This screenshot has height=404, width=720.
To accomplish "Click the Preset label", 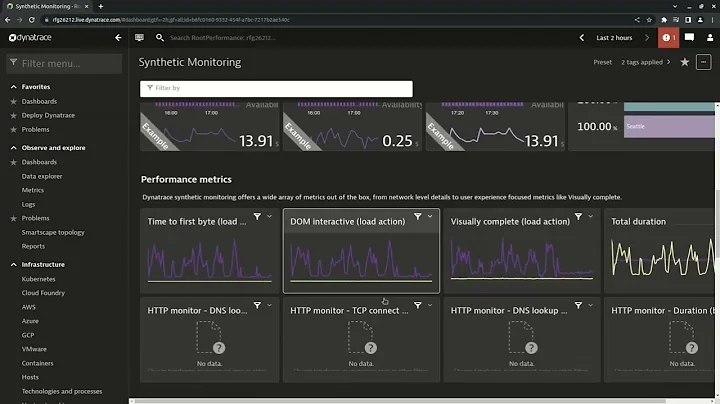I will [602, 62].
